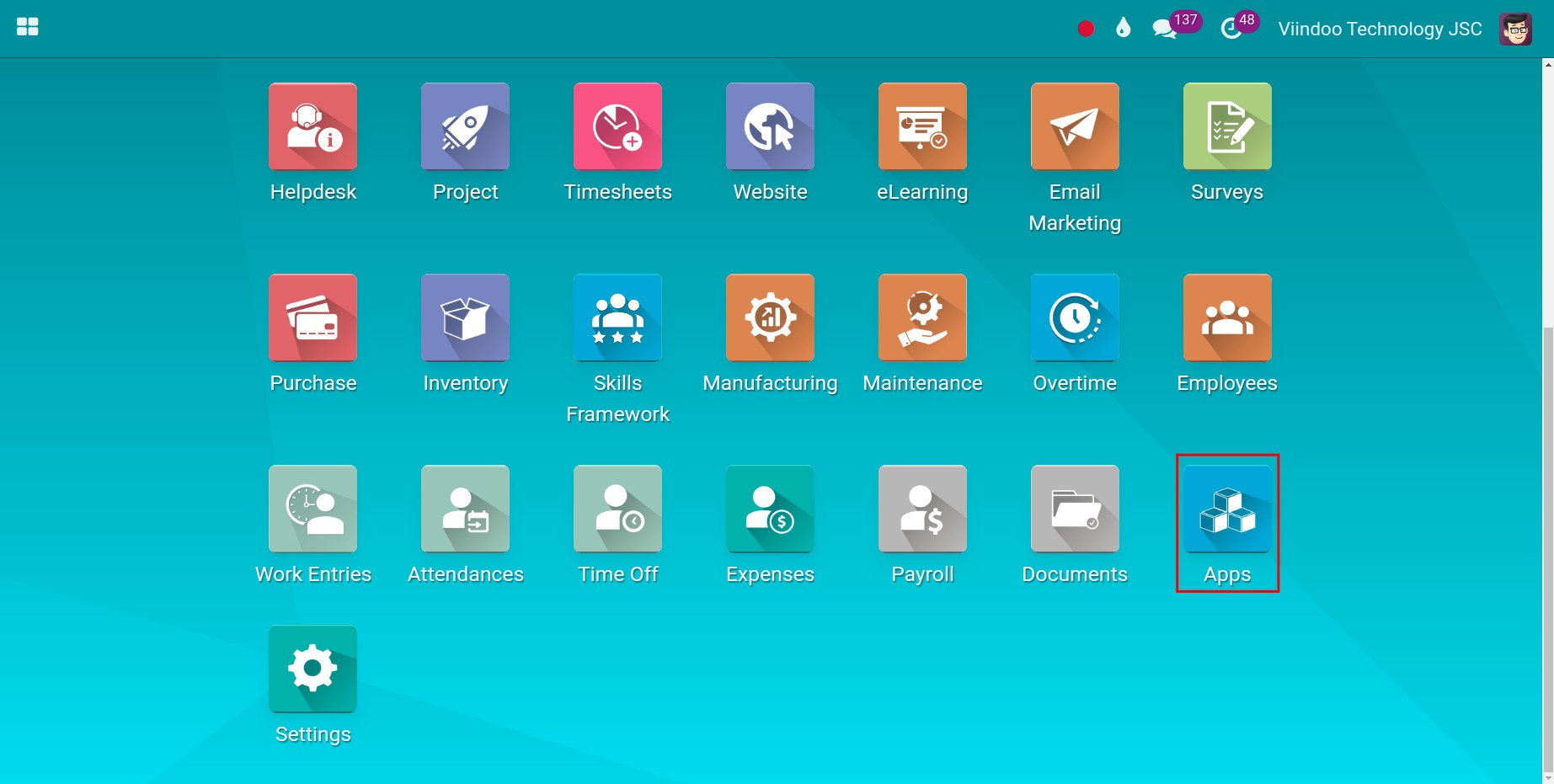The width and height of the screenshot is (1554, 784).
Task: Click the scrollbar up arrow
Action: 1548,64
